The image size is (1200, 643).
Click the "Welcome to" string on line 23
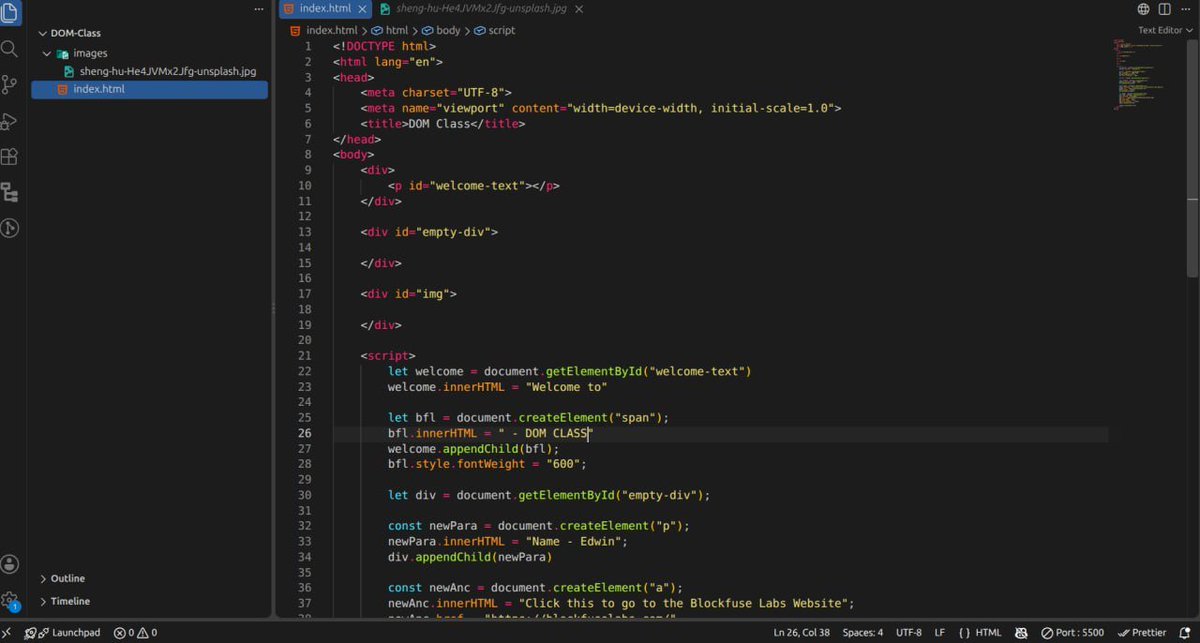(x=566, y=387)
